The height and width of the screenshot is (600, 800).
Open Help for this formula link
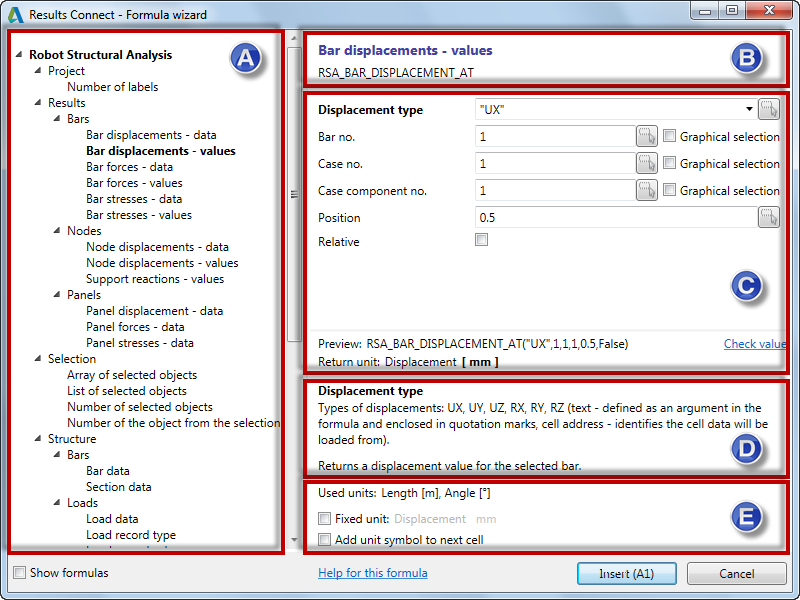[373, 572]
